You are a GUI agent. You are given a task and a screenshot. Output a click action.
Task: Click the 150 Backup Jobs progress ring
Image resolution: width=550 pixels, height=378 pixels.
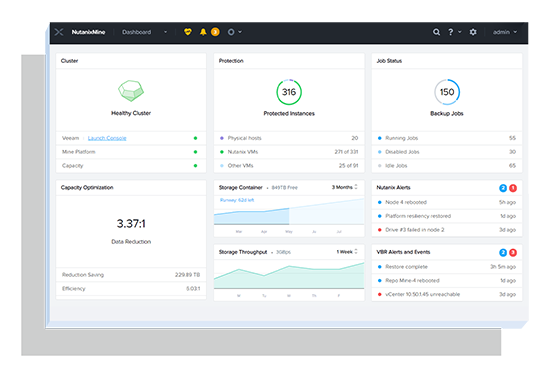[447, 92]
